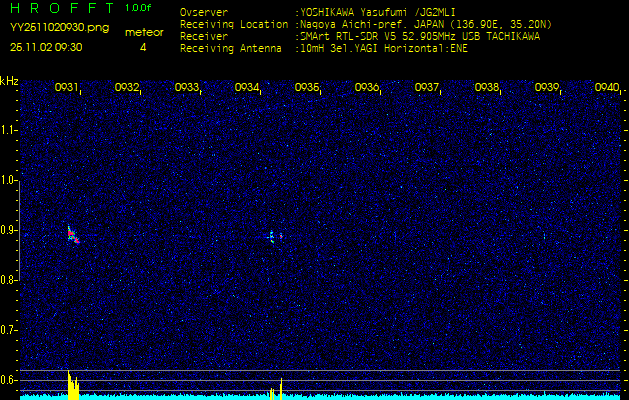Screen dimensions: 629x400
Task: Select the 0934 time marker
Action: coord(247,88)
